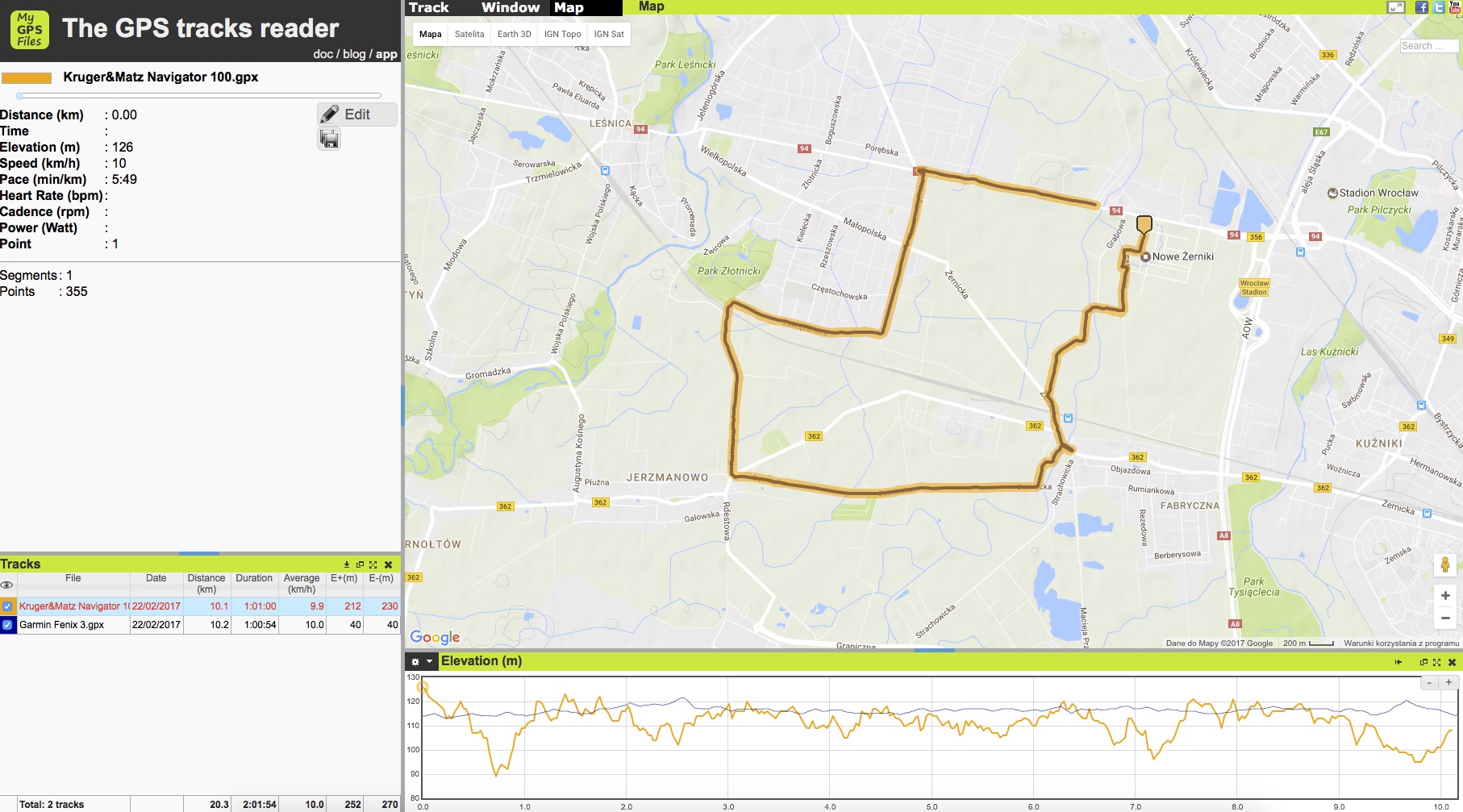1463x812 pixels.
Task: Zoom out the map with minus button
Action: pyautogui.click(x=1445, y=618)
